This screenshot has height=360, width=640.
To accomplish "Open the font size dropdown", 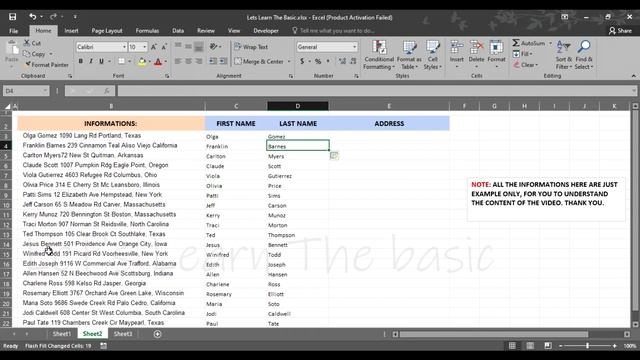I will pyautogui.click(x=144, y=47).
